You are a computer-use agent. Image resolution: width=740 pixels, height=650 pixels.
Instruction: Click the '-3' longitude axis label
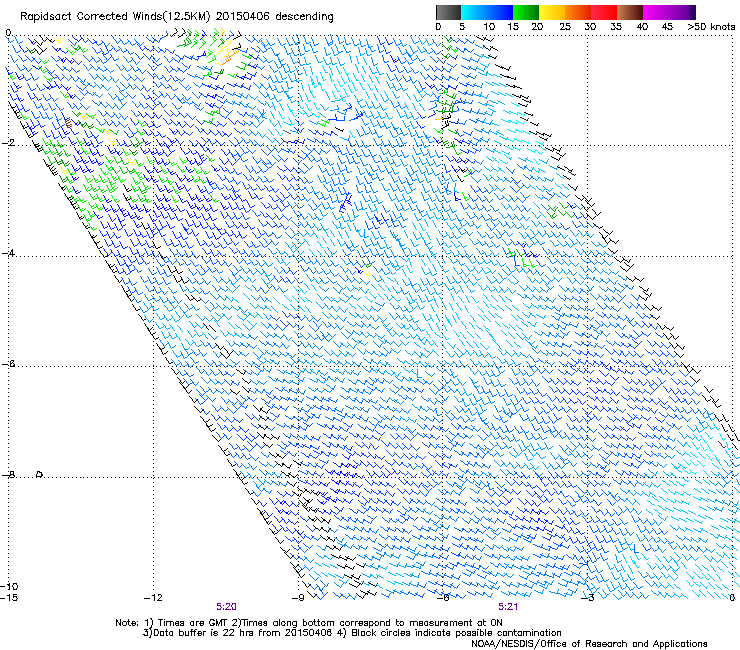tap(587, 598)
